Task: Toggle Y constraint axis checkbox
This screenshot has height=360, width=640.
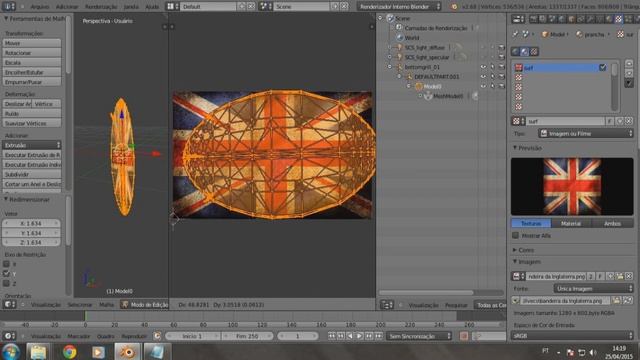Action: pyautogui.click(x=6, y=274)
